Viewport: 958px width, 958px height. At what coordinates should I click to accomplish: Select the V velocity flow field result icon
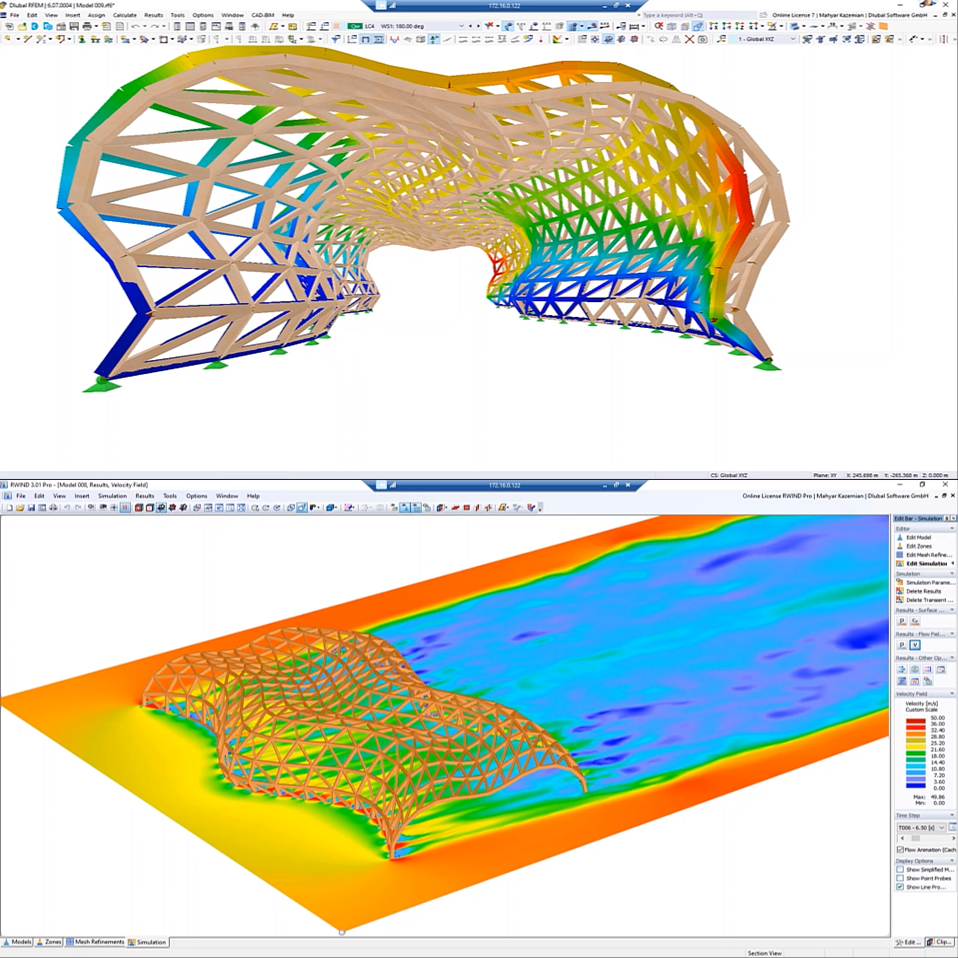coord(913,643)
